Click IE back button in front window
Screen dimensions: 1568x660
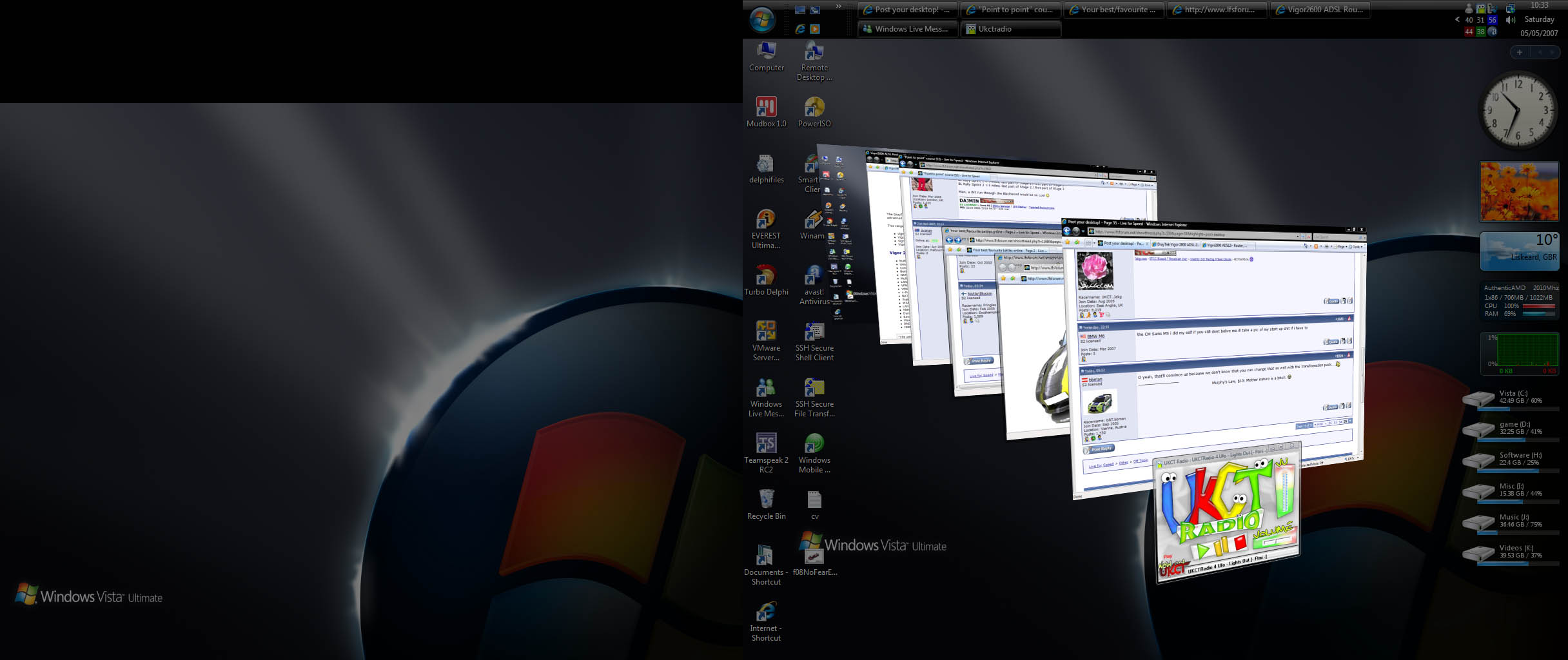pyautogui.click(x=1067, y=231)
